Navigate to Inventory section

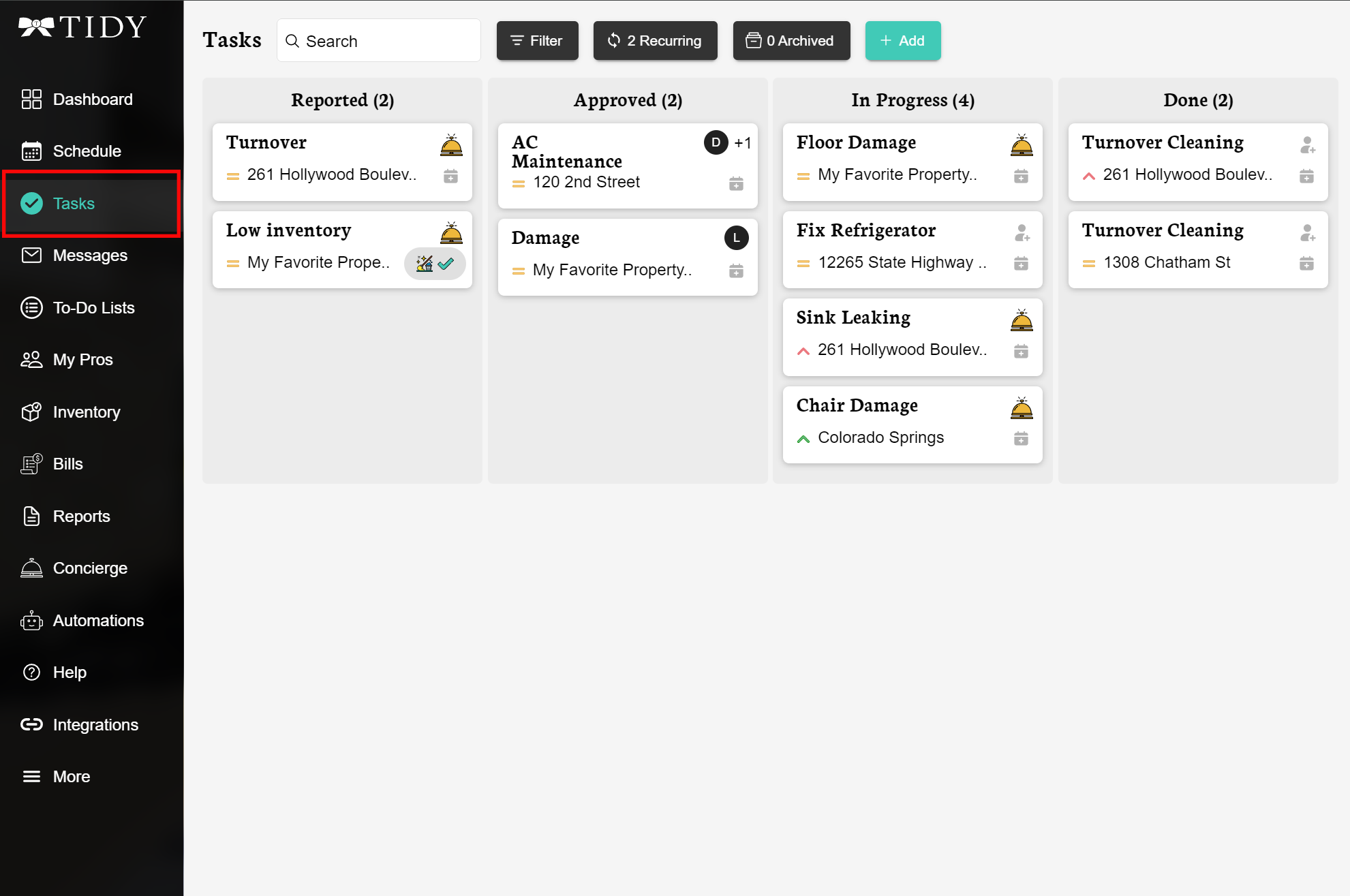[x=86, y=412]
